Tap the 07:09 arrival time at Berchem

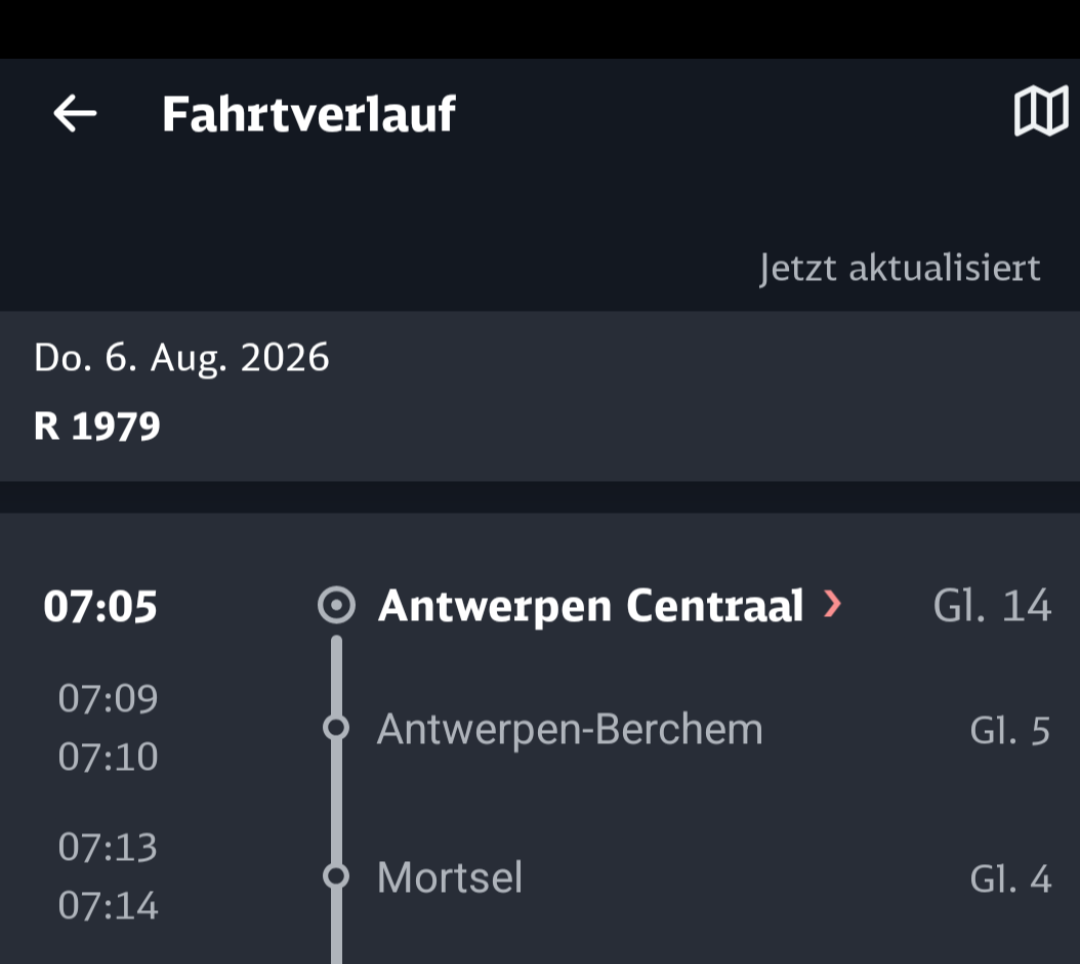click(x=108, y=698)
